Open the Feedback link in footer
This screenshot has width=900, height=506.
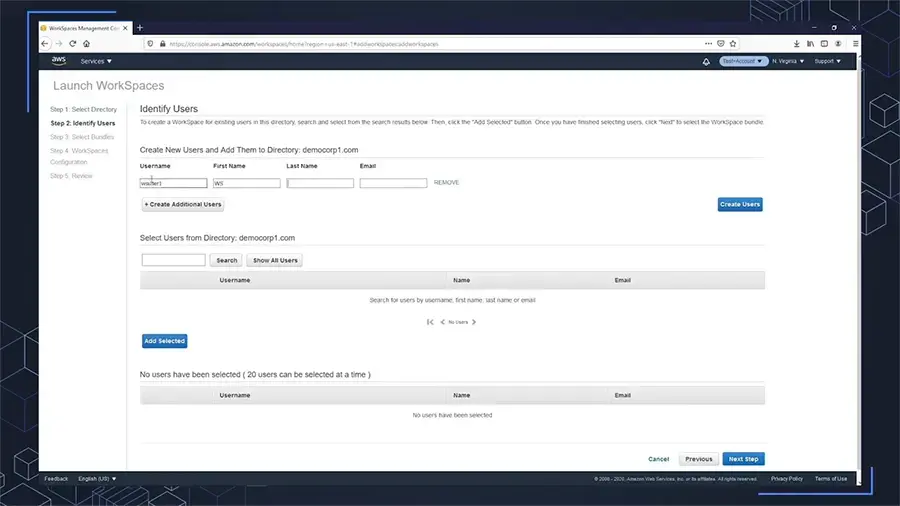[56, 478]
